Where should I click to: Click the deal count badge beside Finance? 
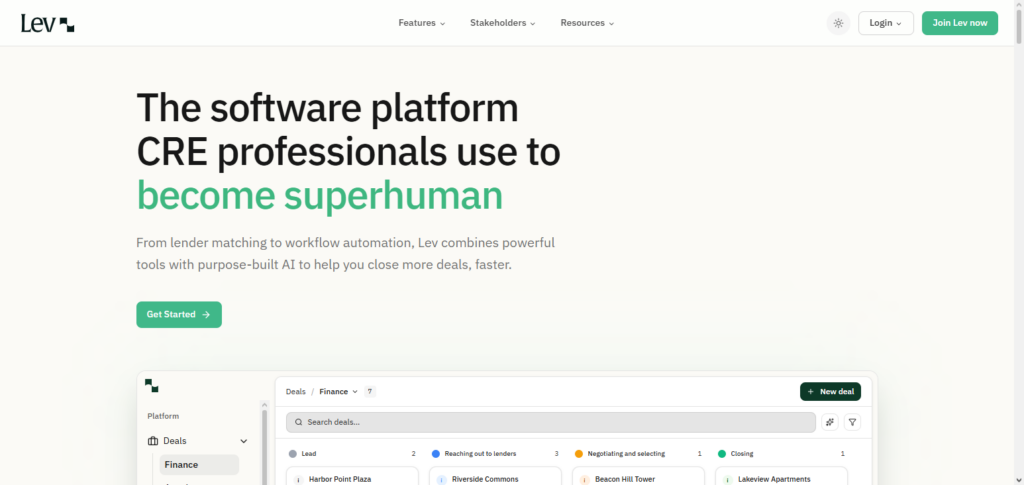click(370, 392)
